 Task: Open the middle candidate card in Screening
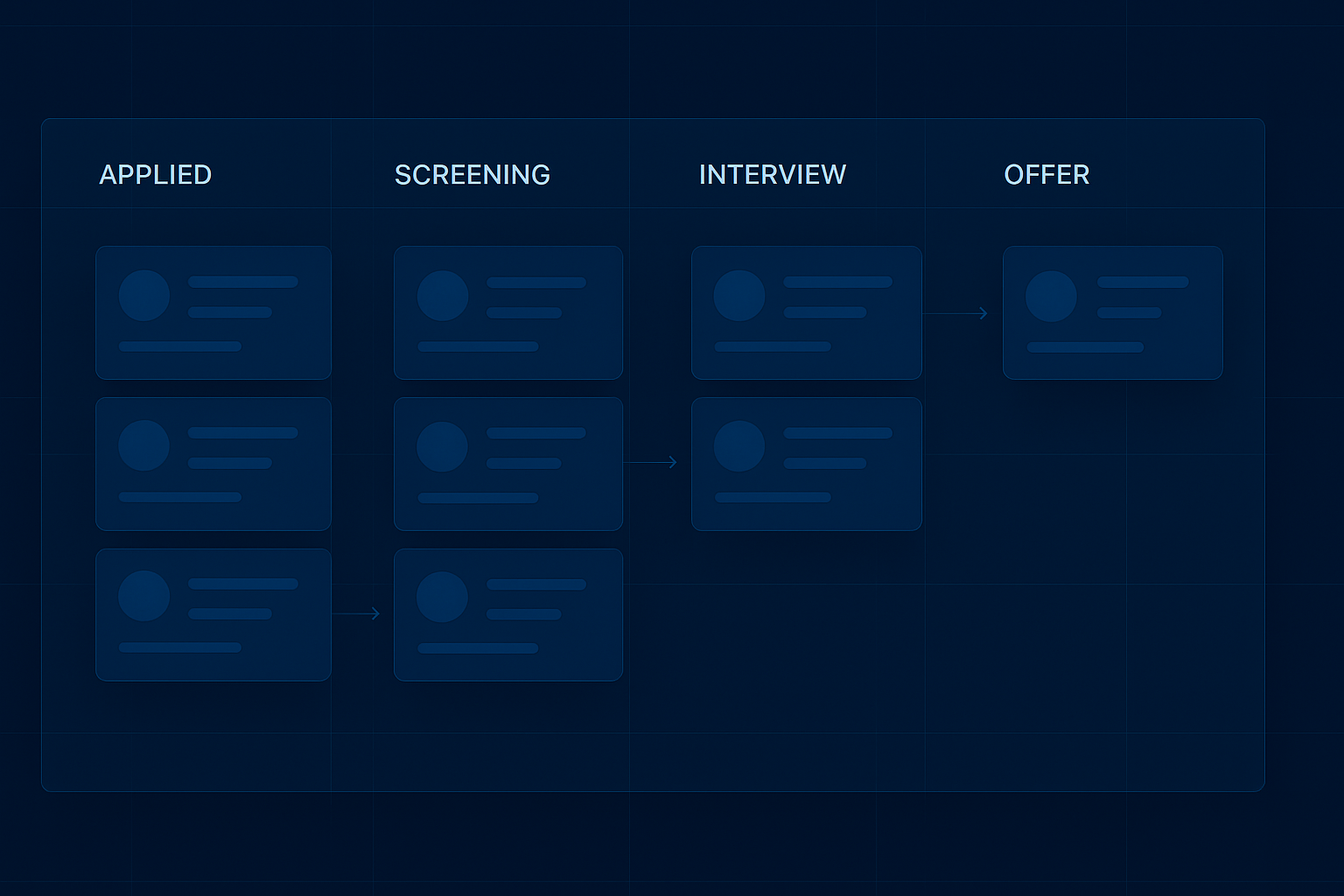[508, 464]
